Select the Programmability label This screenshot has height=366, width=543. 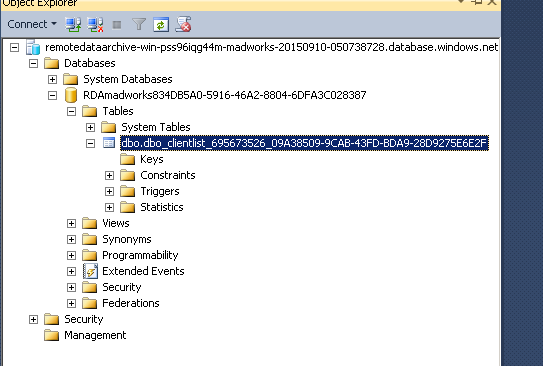coord(140,255)
